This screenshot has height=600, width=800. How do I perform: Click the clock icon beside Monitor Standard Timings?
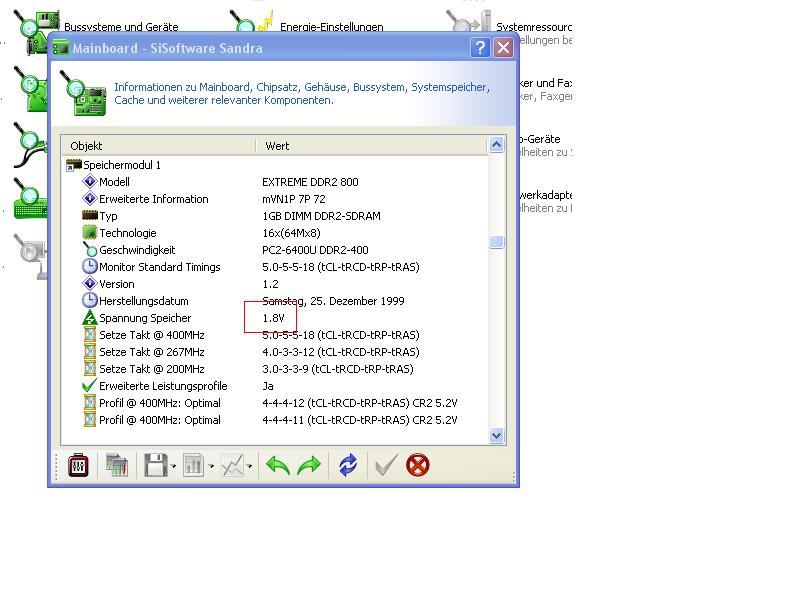tap(90, 266)
